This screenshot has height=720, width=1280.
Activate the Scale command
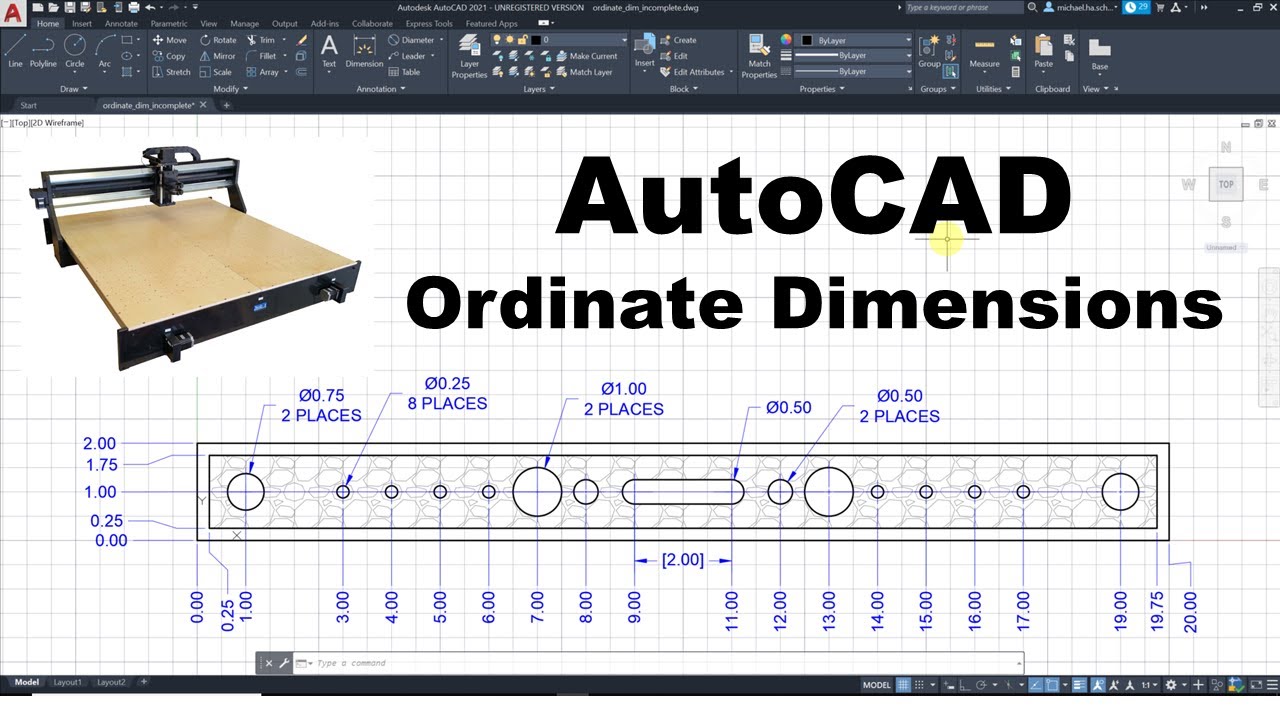pyautogui.click(x=215, y=72)
